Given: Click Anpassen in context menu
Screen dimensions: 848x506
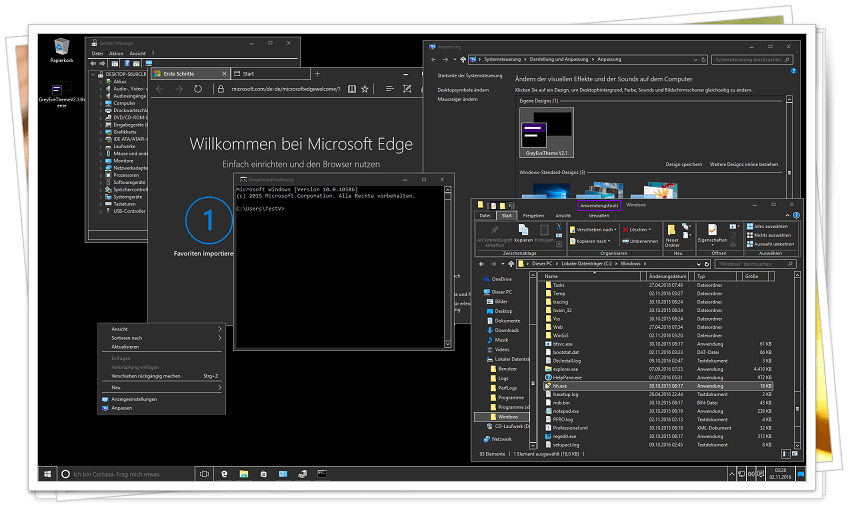Looking at the screenshot, I should tap(161, 408).
